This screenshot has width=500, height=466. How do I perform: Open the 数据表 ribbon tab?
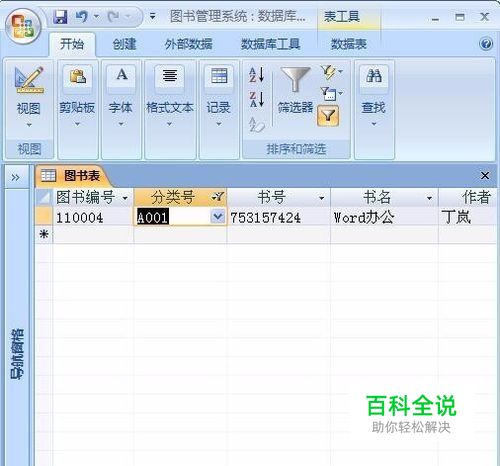point(349,44)
